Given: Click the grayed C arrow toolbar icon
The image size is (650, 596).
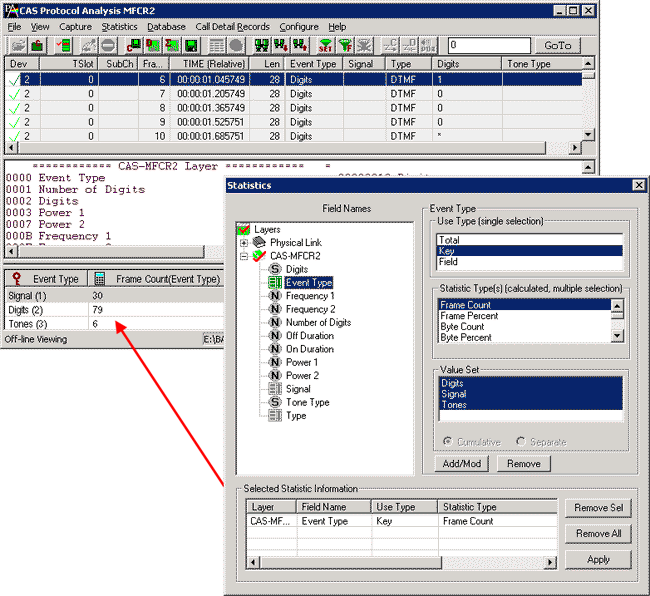Looking at the screenshot, I should tap(390, 45).
